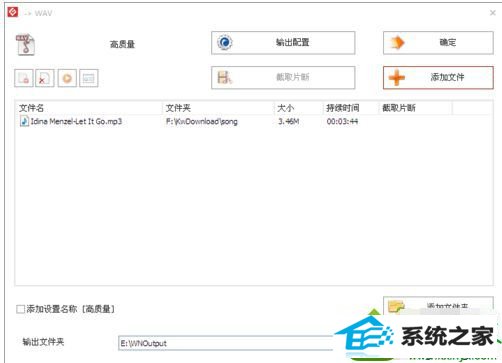The image size is (502, 363).
Task: Click the 截取片断 clip button
Action: [x=283, y=78]
